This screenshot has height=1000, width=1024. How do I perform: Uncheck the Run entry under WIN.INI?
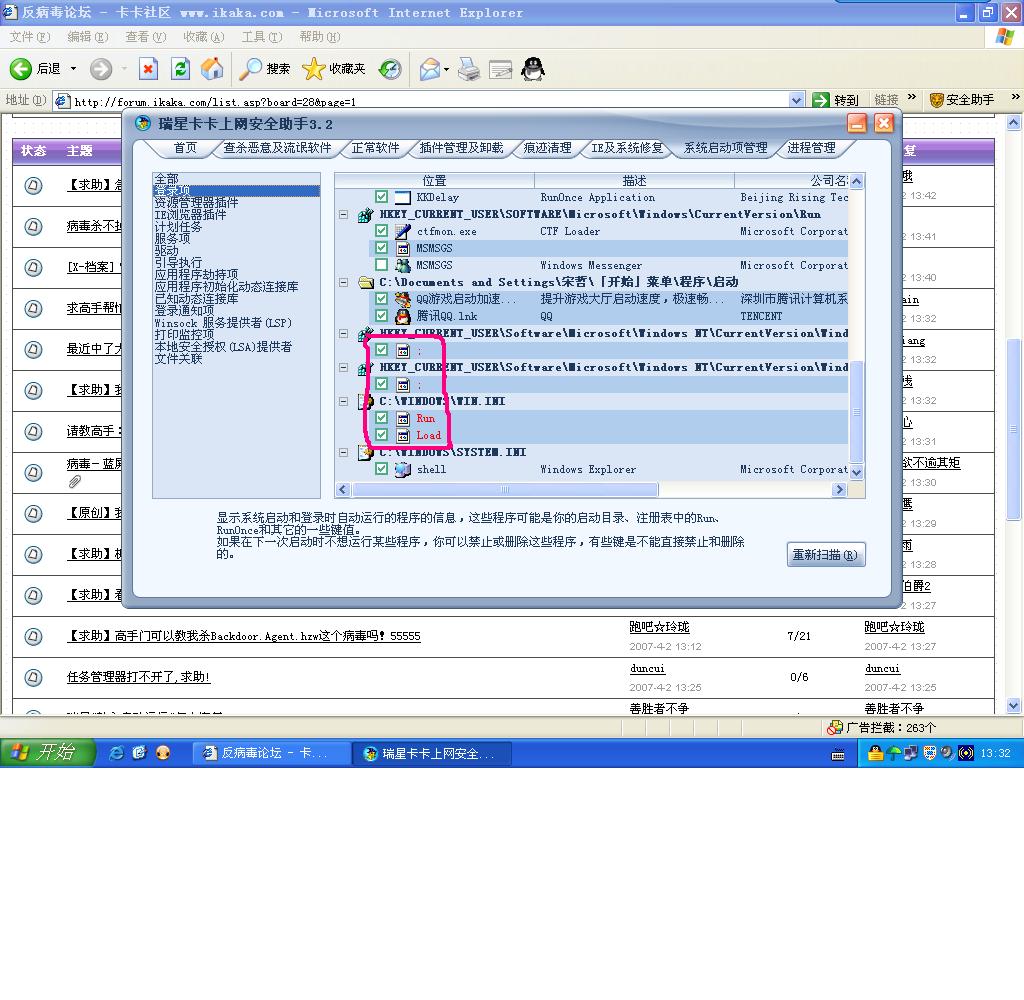381,417
